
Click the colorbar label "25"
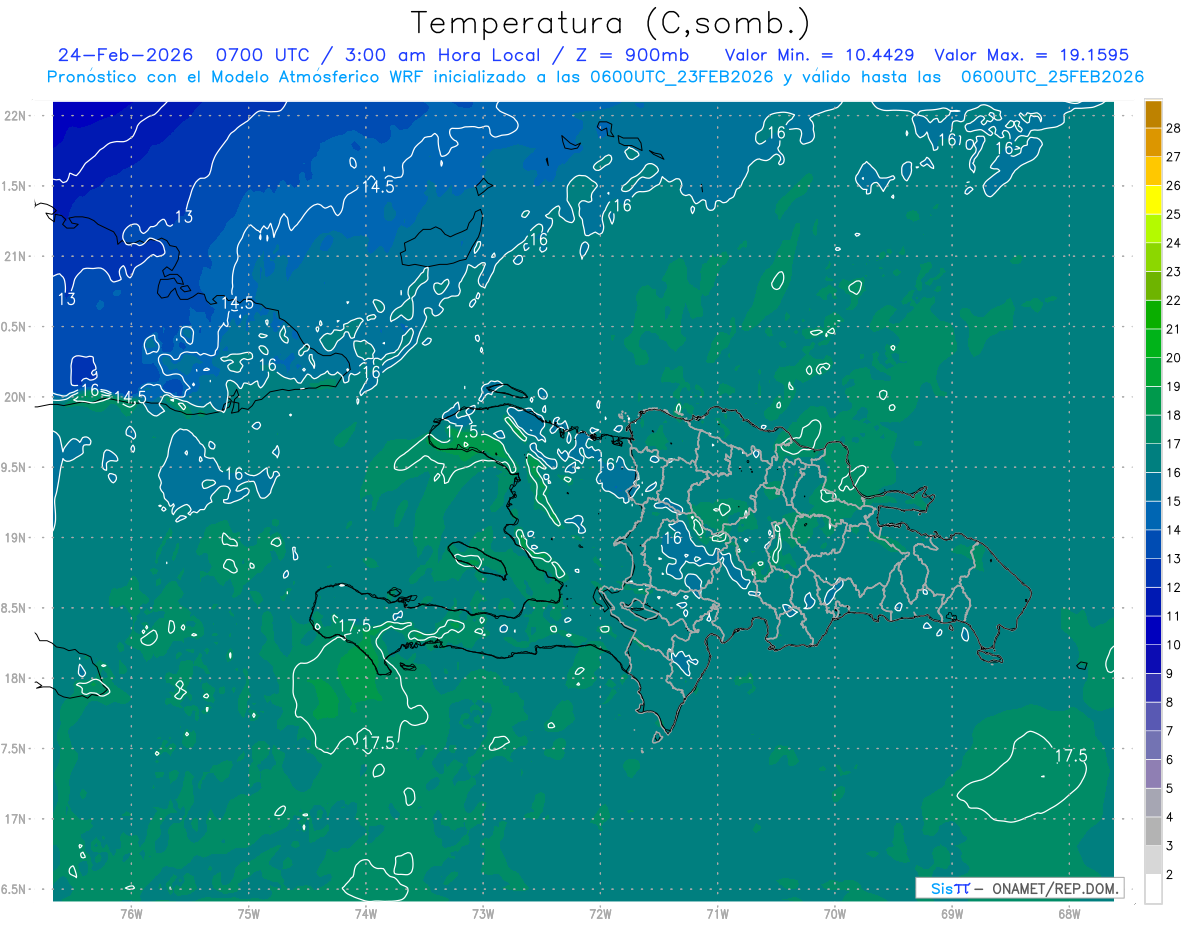pyautogui.click(x=1173, y=214)
